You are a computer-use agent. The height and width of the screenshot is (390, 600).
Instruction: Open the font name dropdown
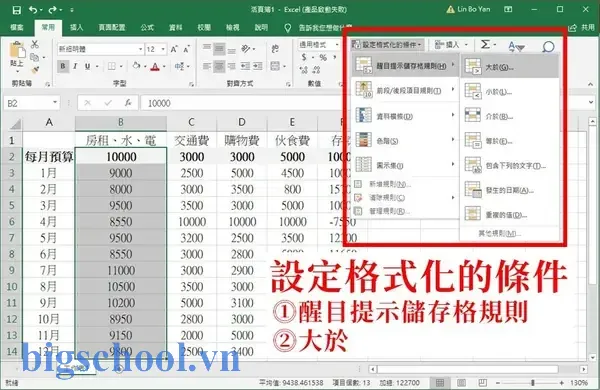click(x=140, y=49)
